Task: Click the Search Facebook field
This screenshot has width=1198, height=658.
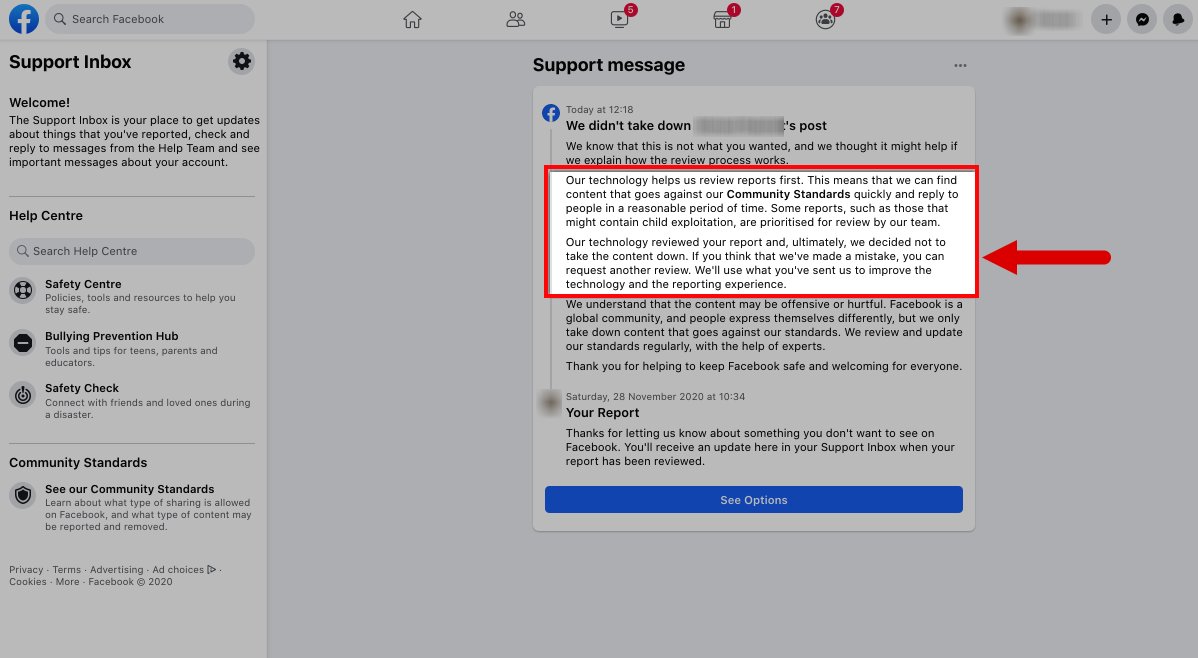Action: click(151, 19)
